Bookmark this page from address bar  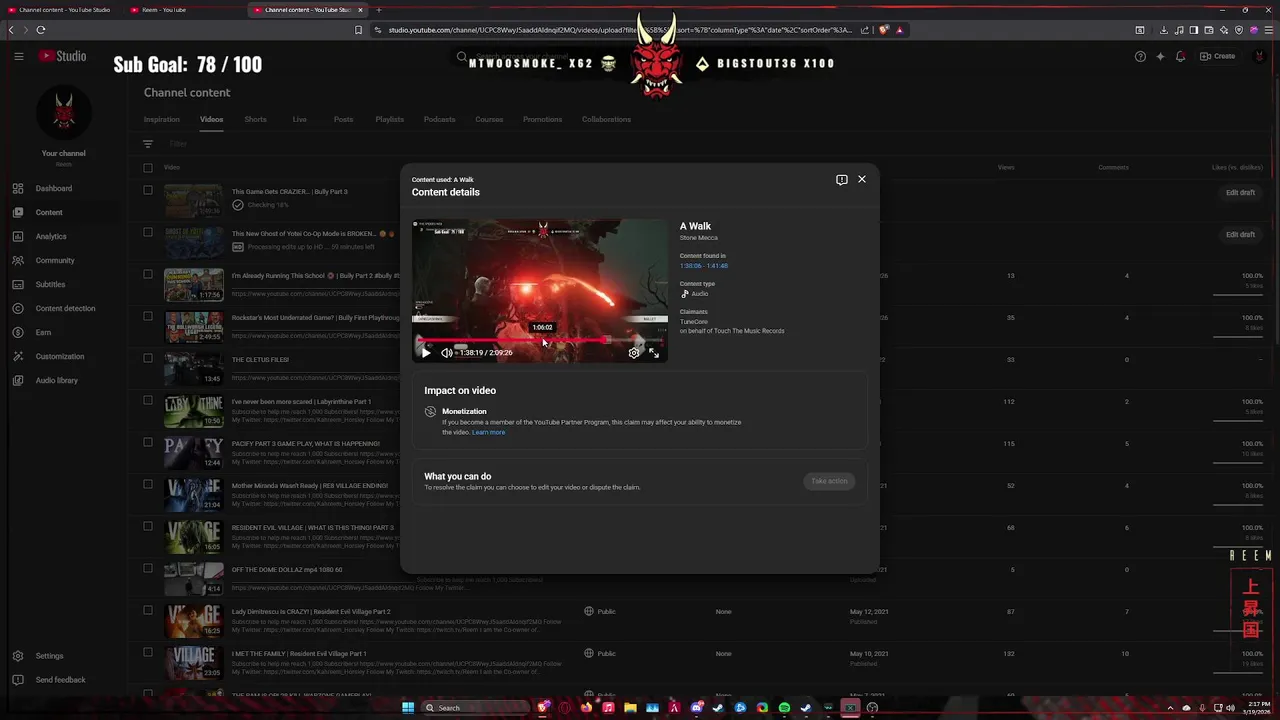(358, 30)
